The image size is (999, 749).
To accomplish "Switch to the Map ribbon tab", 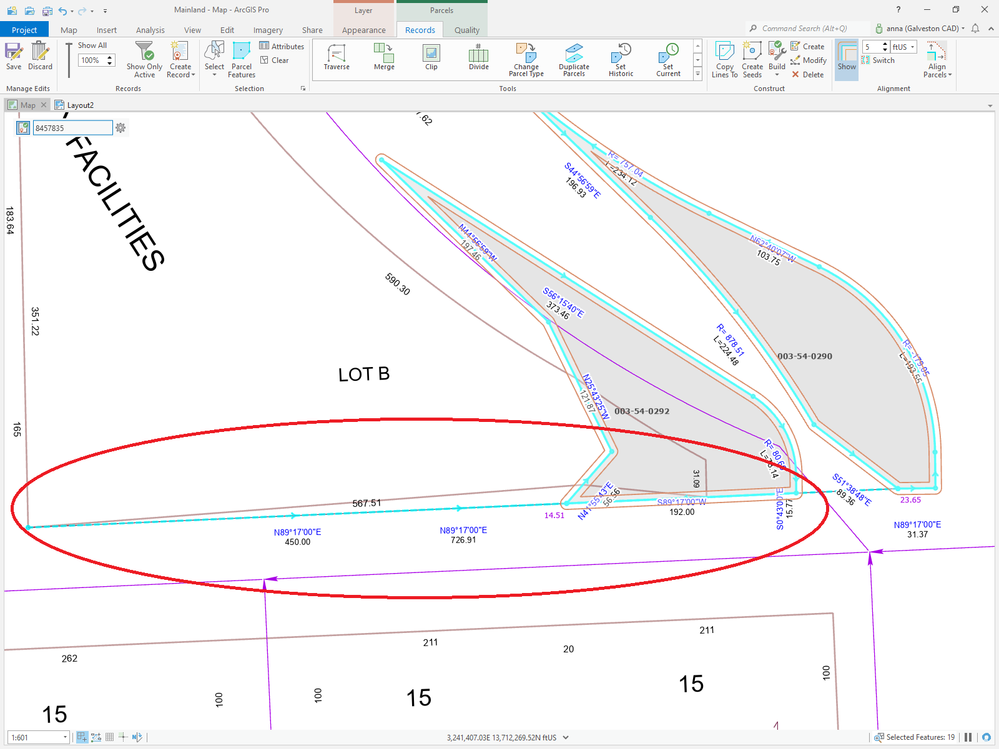I will coord(69,30).
